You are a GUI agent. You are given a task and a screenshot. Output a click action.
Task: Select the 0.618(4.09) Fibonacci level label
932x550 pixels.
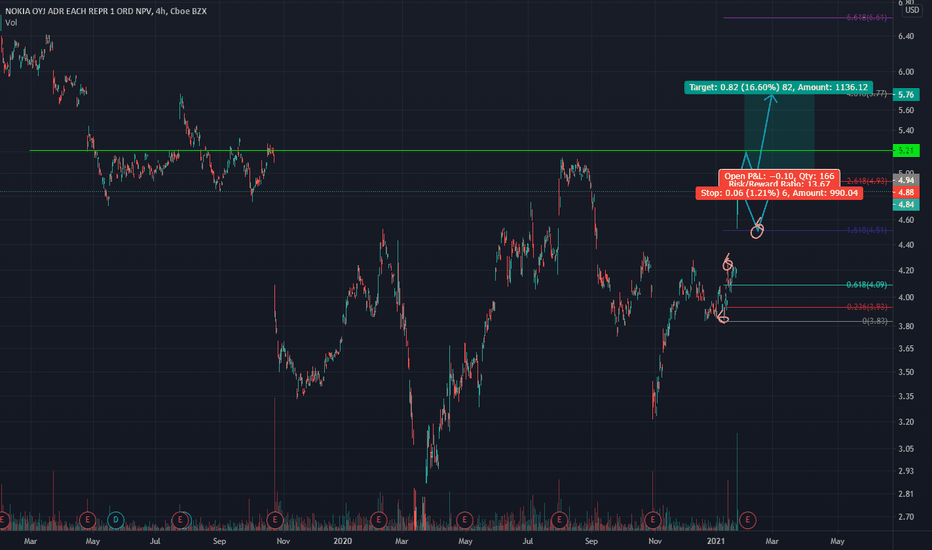(x=867, y=285)
